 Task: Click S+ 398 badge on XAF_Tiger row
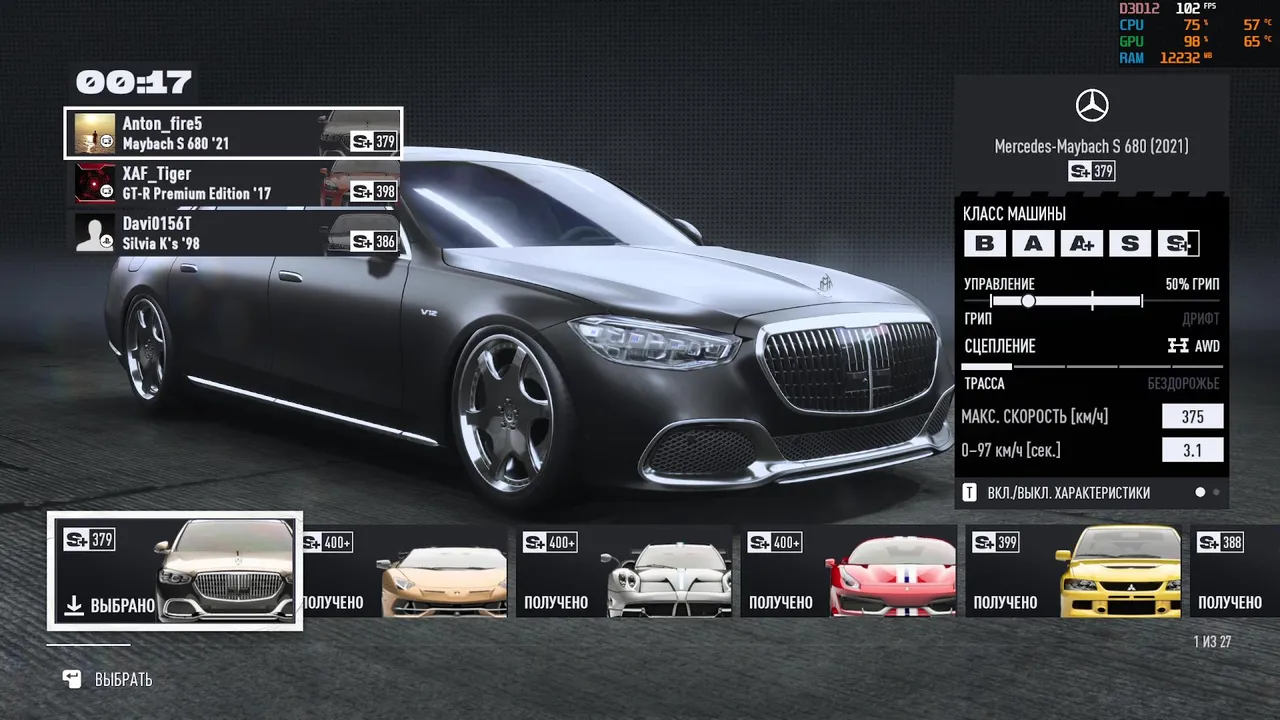[x=374, y=191]
